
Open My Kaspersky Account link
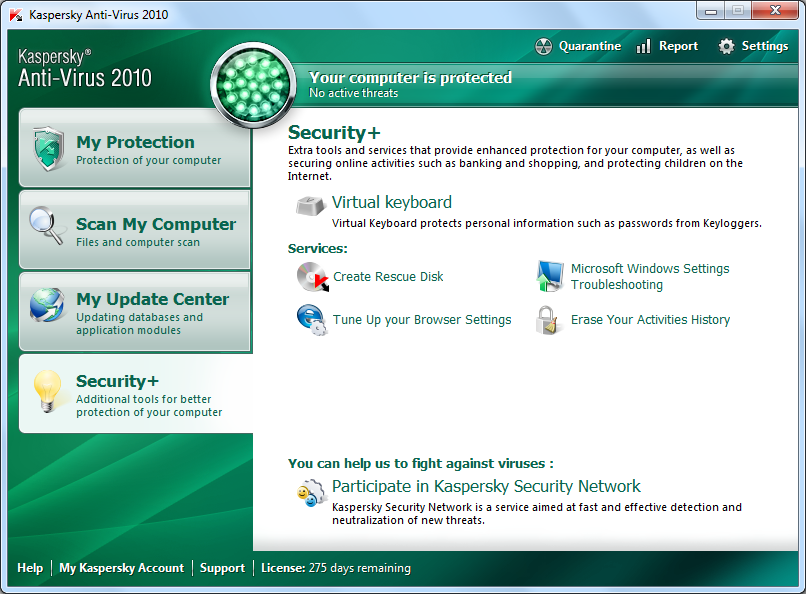coord(121,568)
